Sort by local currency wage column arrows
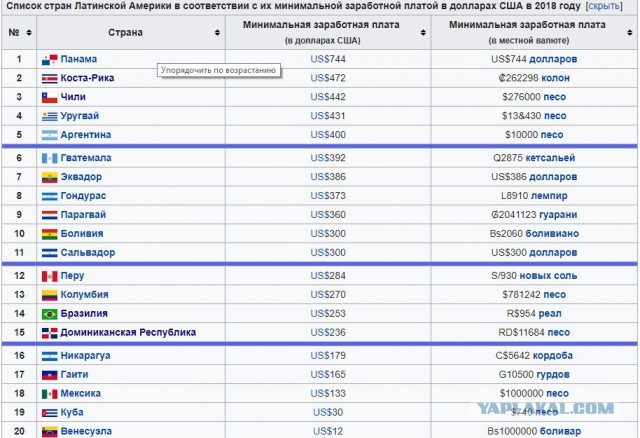 pyautogui.click(x=629, y=33)
